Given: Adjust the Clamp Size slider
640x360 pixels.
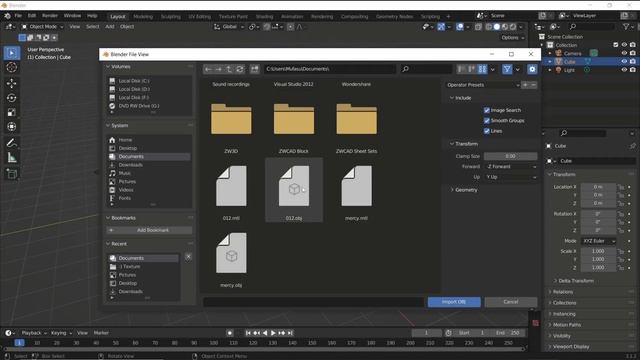Looking at the screenshot, I should pos(510,156).
